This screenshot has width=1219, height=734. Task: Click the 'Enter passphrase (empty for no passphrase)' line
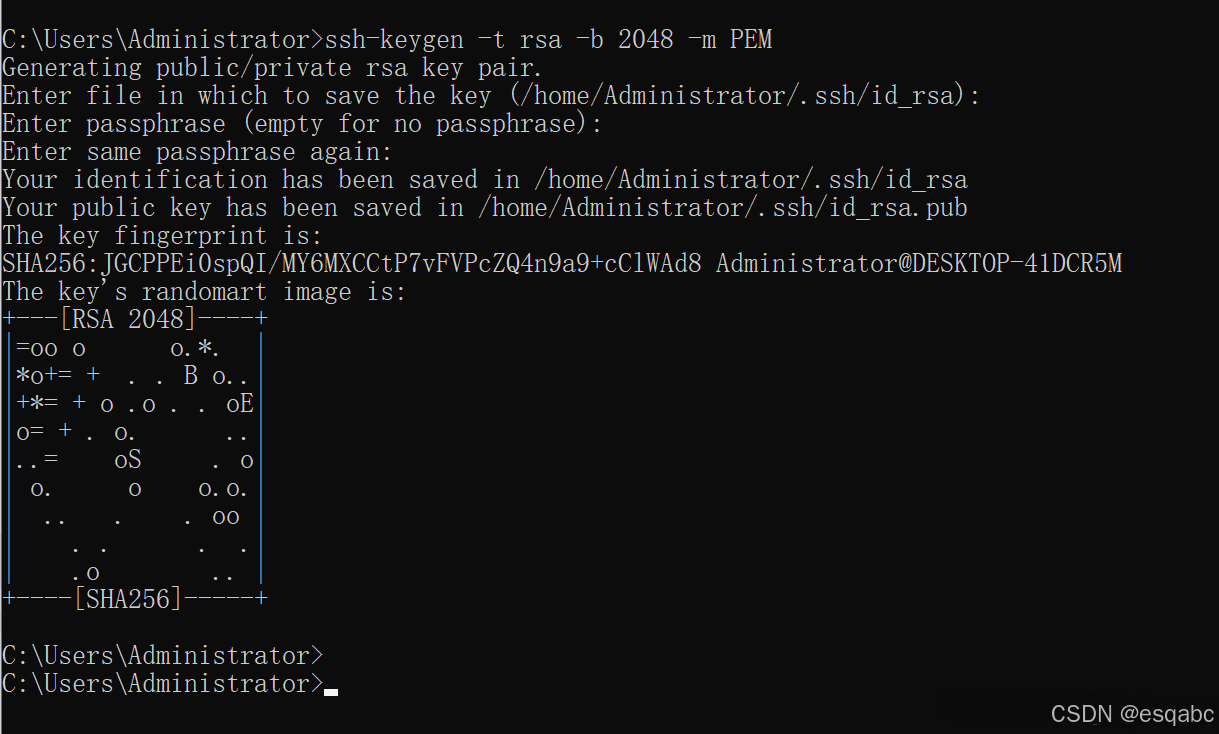(x=303, y=124)
